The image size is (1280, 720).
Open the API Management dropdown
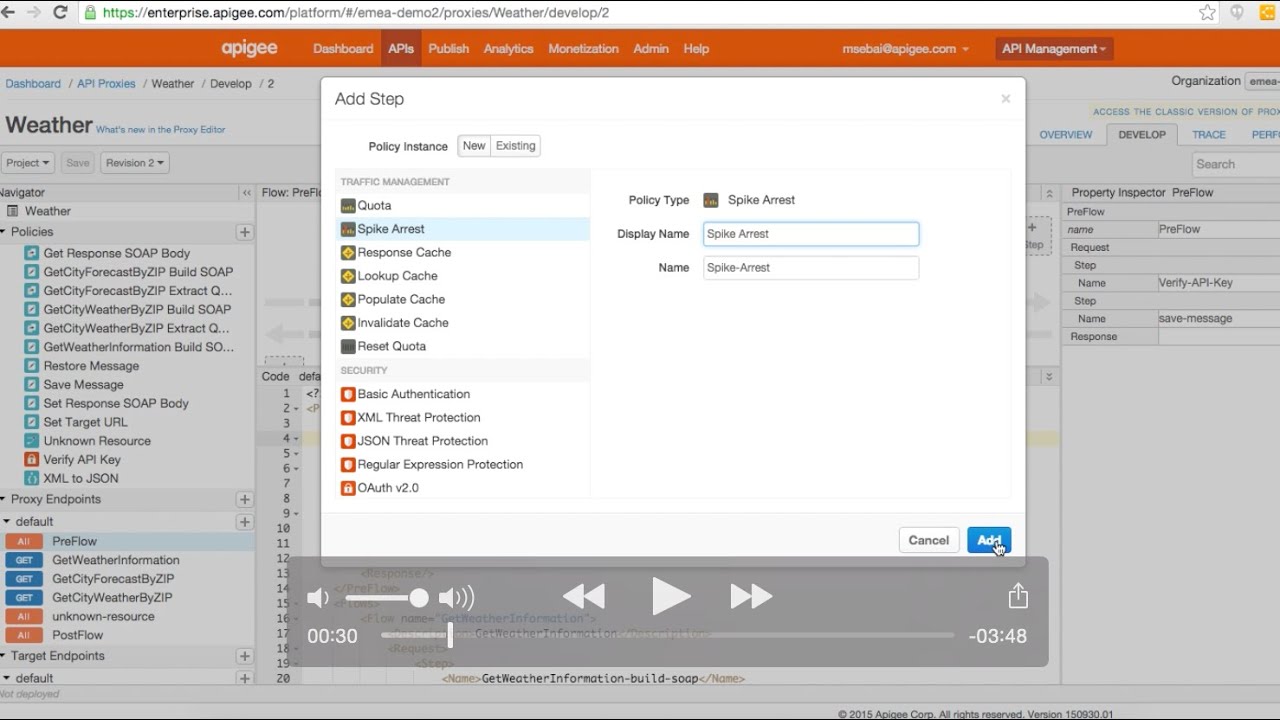coord(1054,49)
